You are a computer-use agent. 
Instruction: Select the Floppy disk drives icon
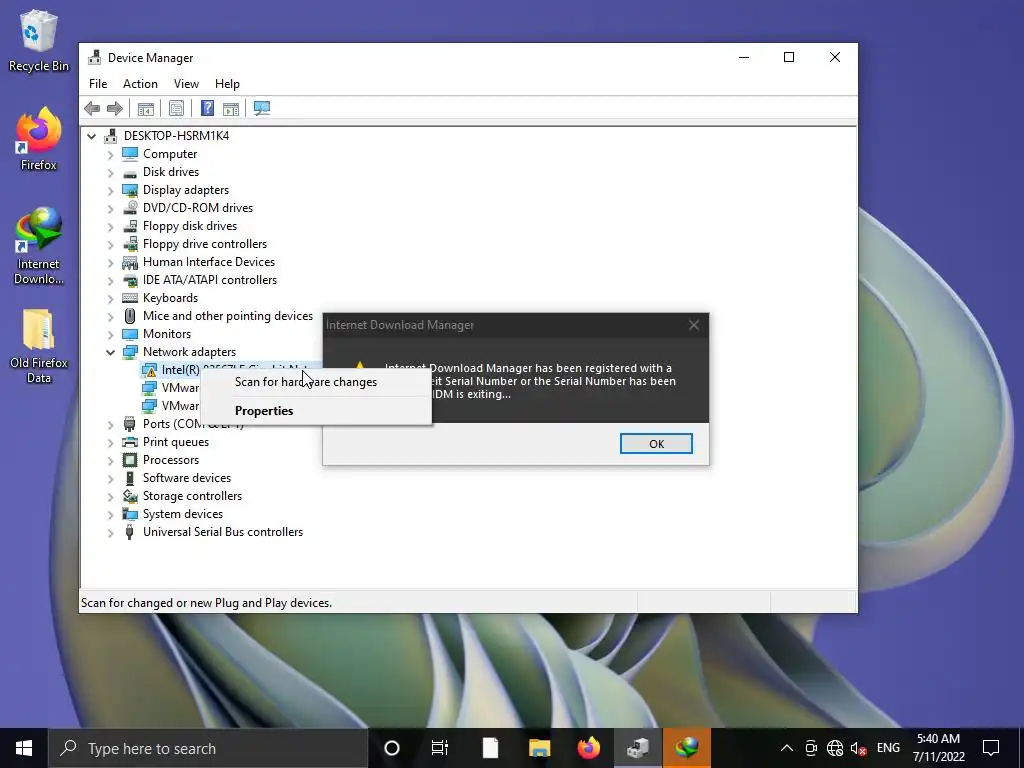[x=130, y=226]
